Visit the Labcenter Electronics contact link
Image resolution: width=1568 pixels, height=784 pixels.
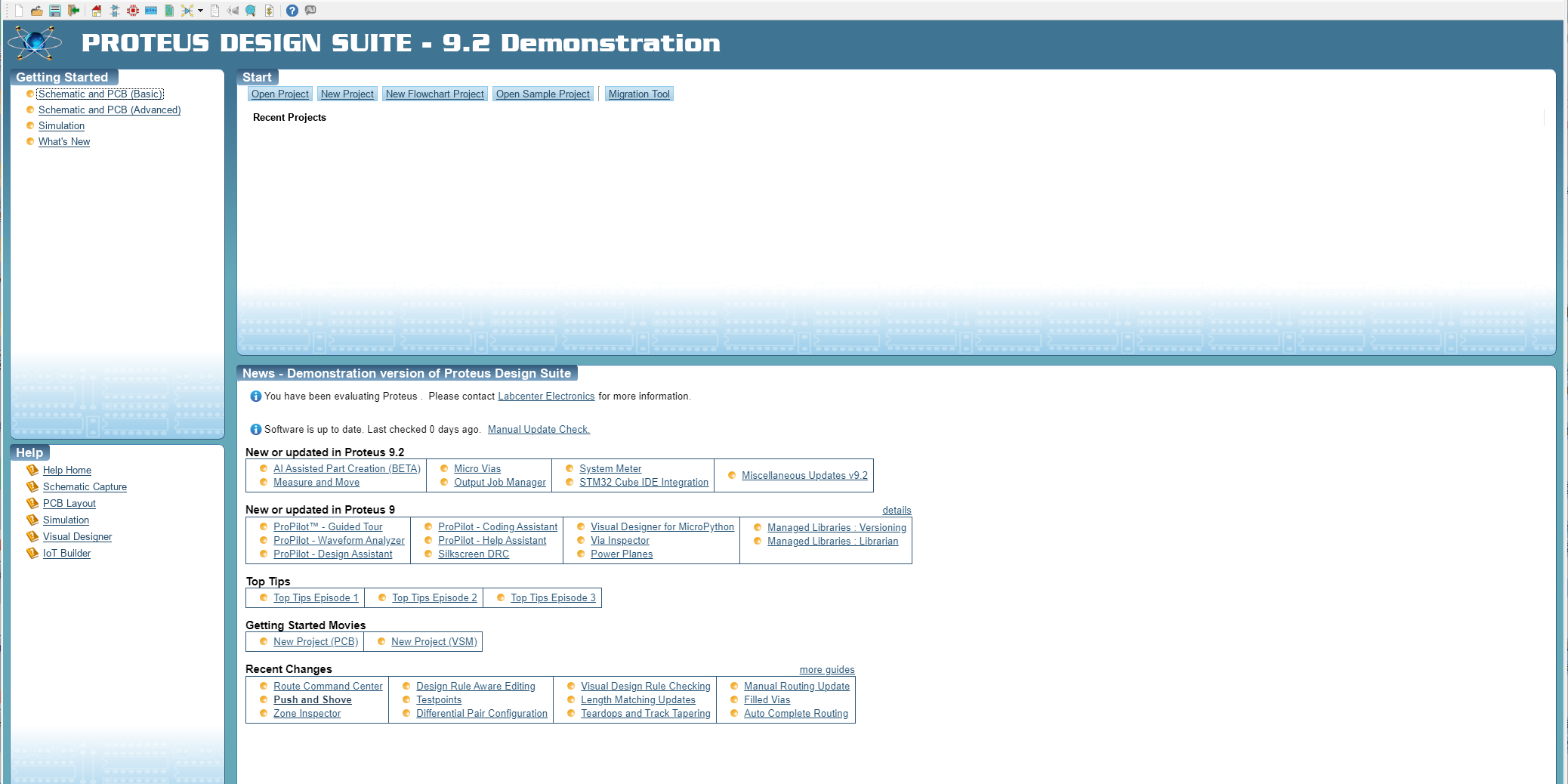(x=546, y=397)
